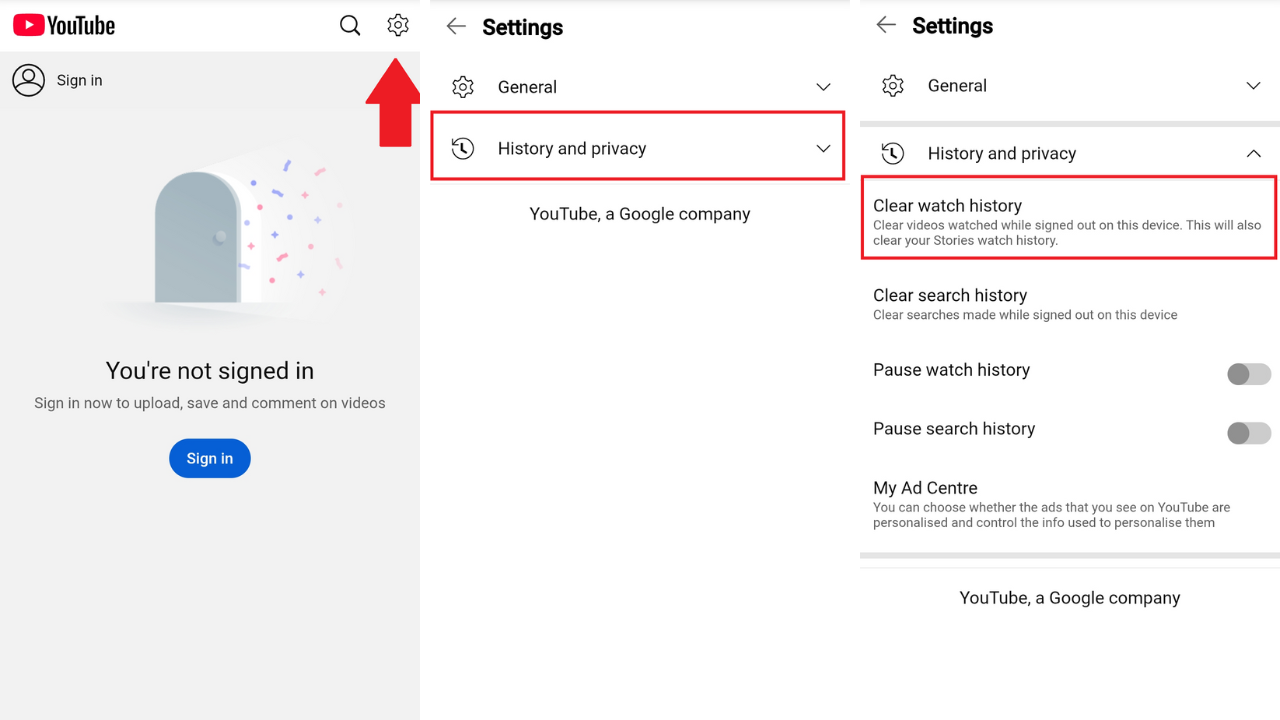Click the General settings gear icon
Viewport: 1280px width, 720px height.
[x=462, y=87]
